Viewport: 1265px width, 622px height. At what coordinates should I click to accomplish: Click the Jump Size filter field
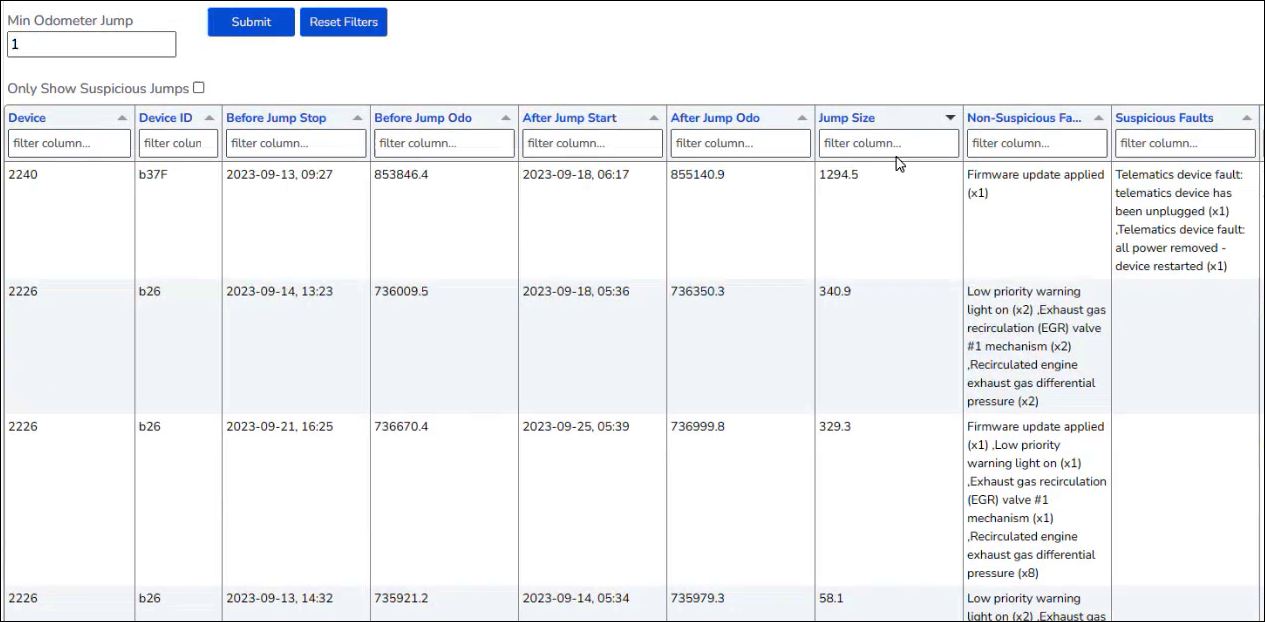coord(888,143)
